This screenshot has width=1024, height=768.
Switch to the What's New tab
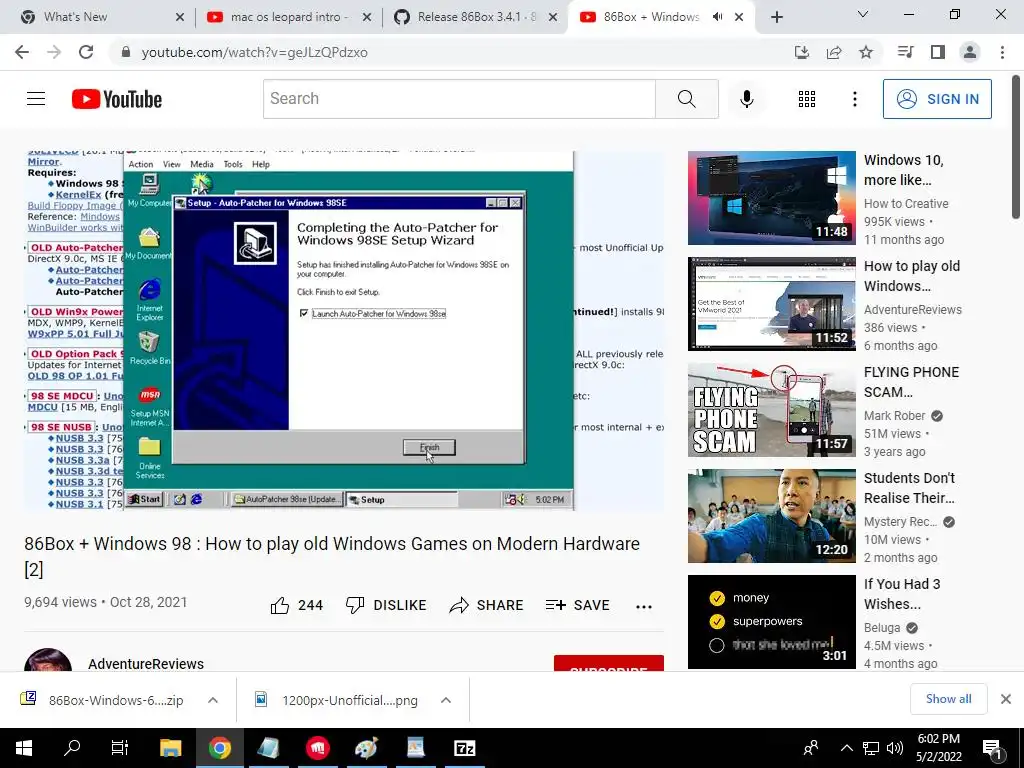tap(98, 17)
